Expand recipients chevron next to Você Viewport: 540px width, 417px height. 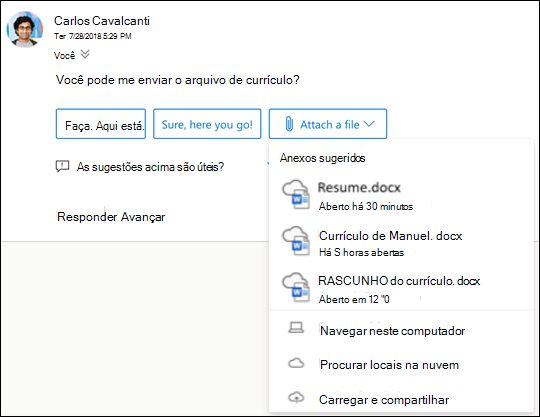click(85, 54)
